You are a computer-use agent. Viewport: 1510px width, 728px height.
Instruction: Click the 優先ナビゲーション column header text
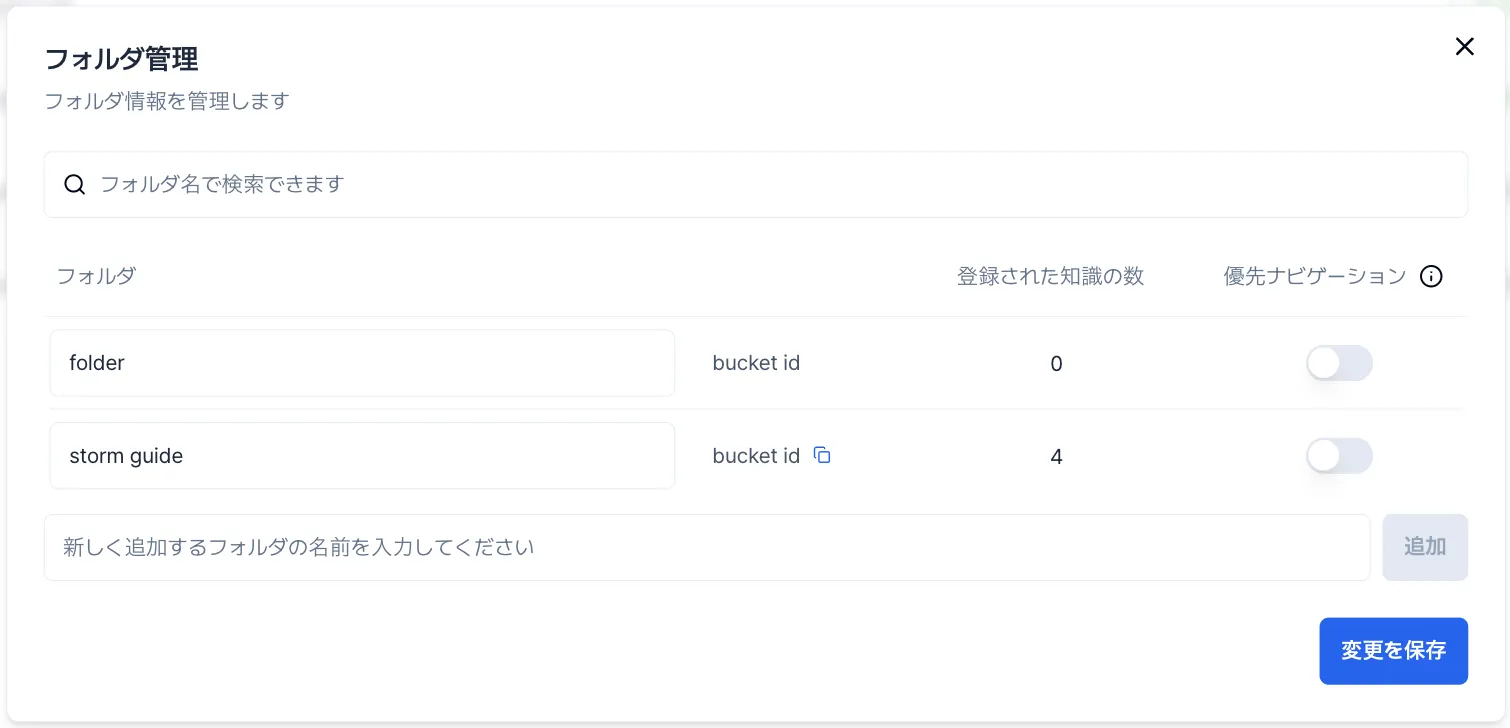tap(1314, 276)
